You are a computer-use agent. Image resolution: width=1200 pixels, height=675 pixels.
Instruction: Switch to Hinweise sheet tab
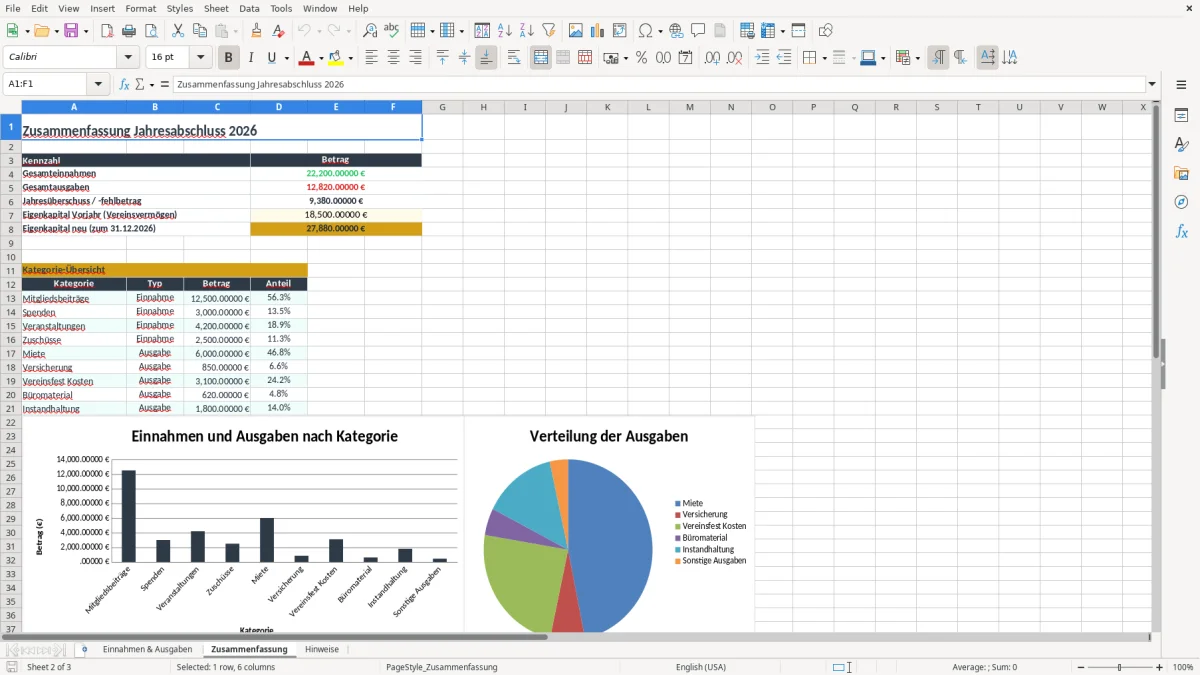[x=322, y=649]
